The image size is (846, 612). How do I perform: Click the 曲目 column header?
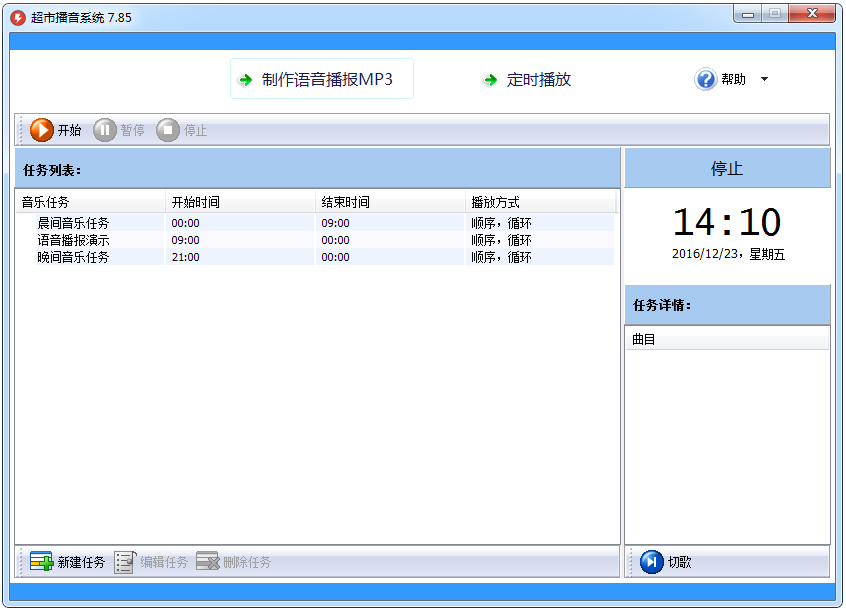[727, 339]
